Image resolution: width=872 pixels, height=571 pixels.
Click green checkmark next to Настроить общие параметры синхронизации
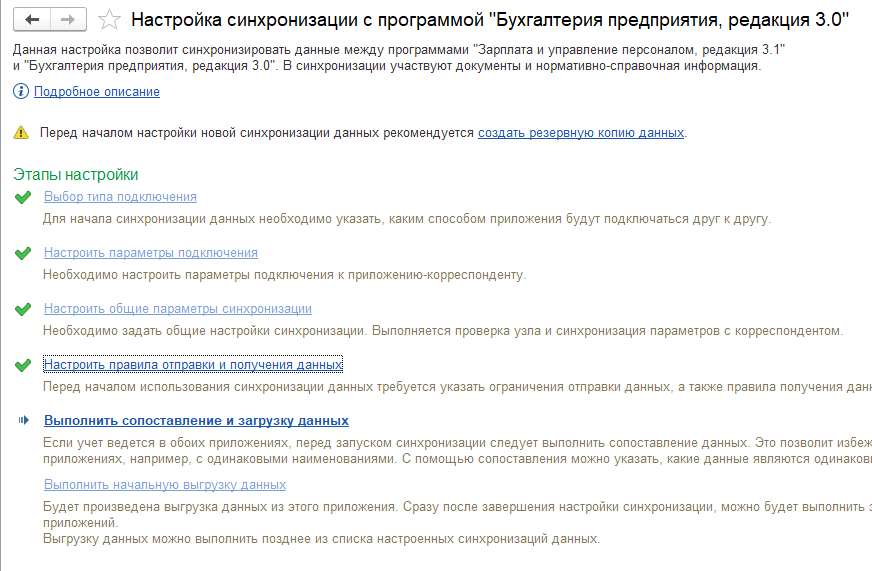click(23, 309)
